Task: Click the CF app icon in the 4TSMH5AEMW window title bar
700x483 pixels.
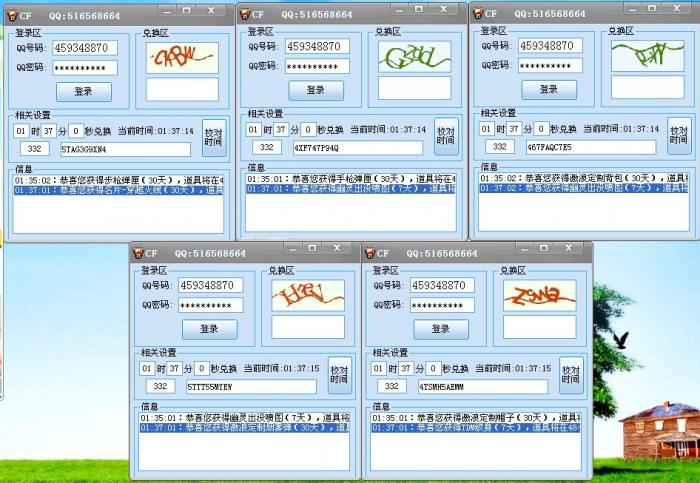Action: (x=370, y=253)
